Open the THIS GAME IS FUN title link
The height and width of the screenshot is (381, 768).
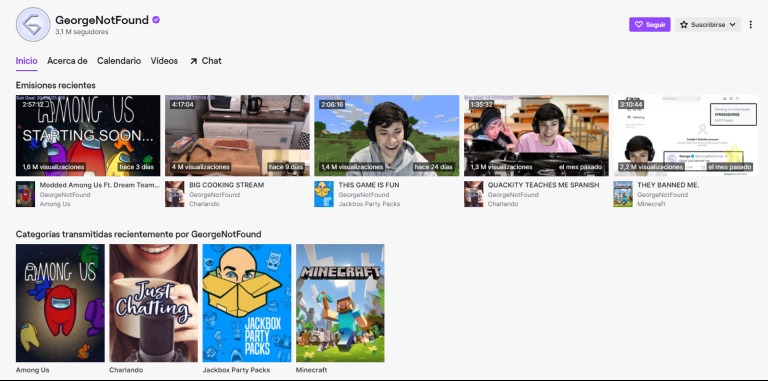[369, 185]
